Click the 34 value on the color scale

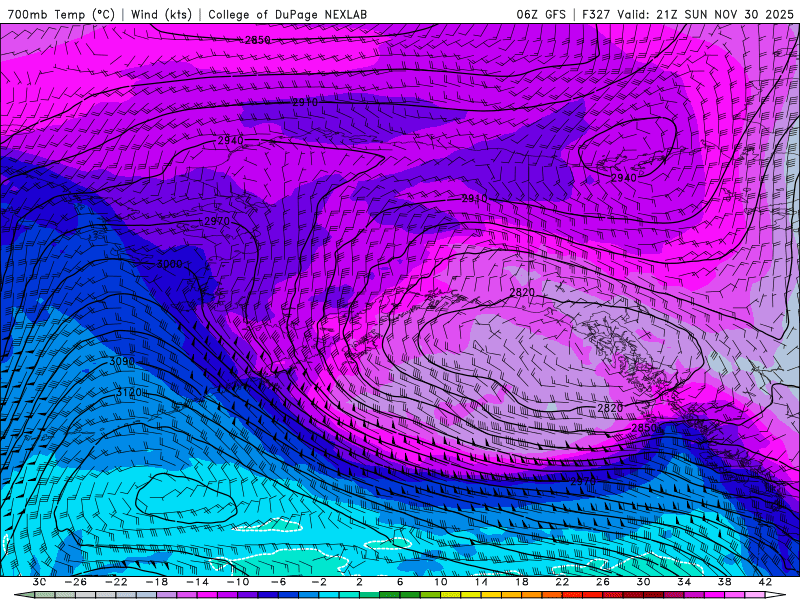pyautogui.click(x=684, y=582)
